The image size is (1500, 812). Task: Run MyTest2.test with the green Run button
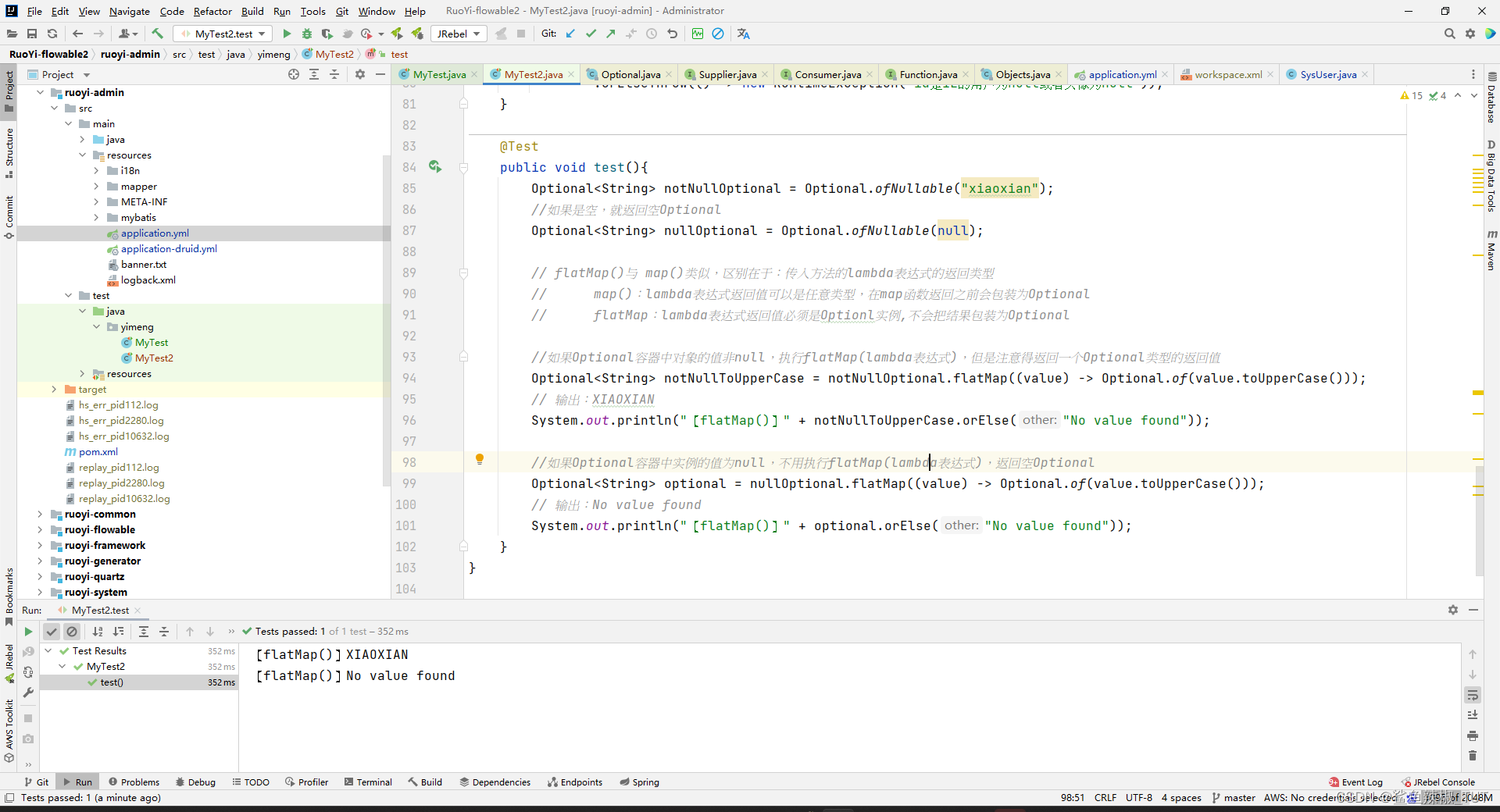pos(287,34)
